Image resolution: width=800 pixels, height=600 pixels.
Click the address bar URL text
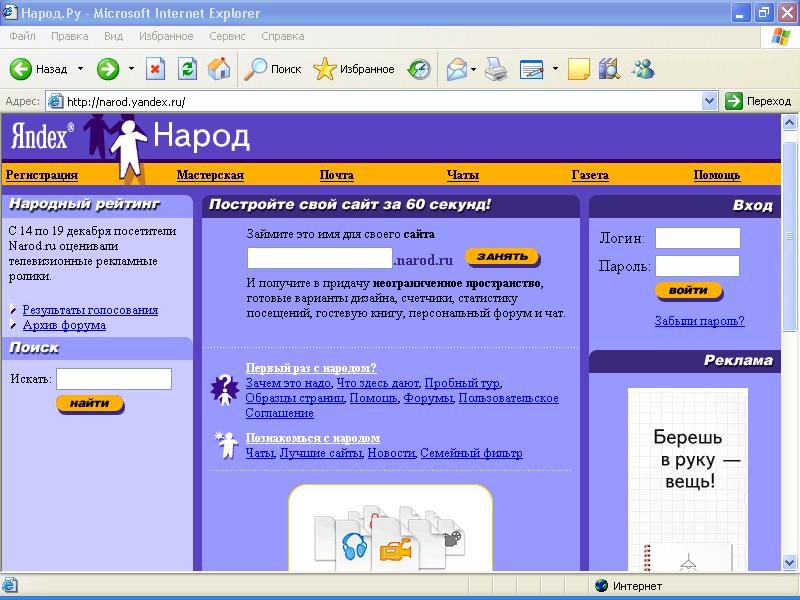[x=126, y=102]
